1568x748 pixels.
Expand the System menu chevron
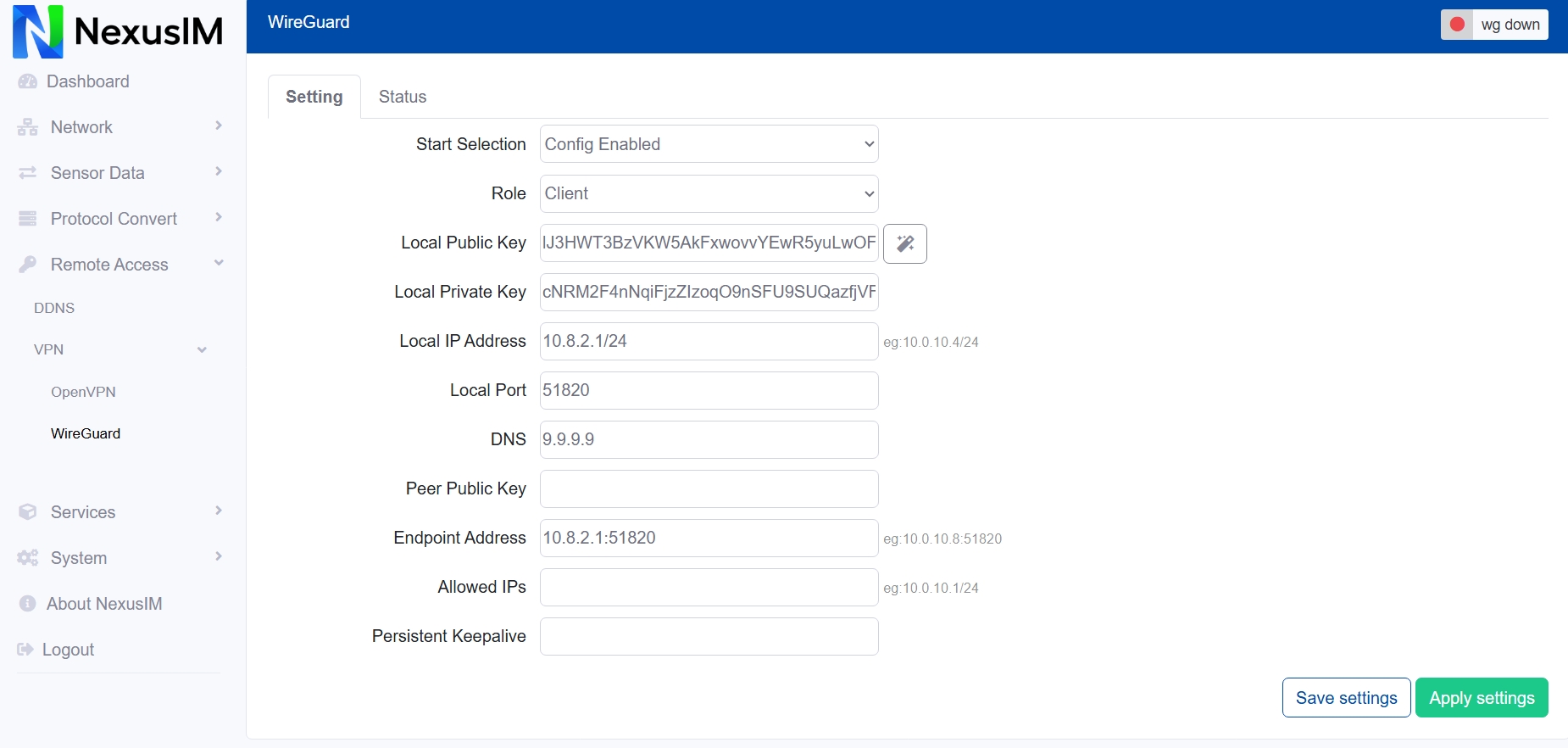coord(219,556)
